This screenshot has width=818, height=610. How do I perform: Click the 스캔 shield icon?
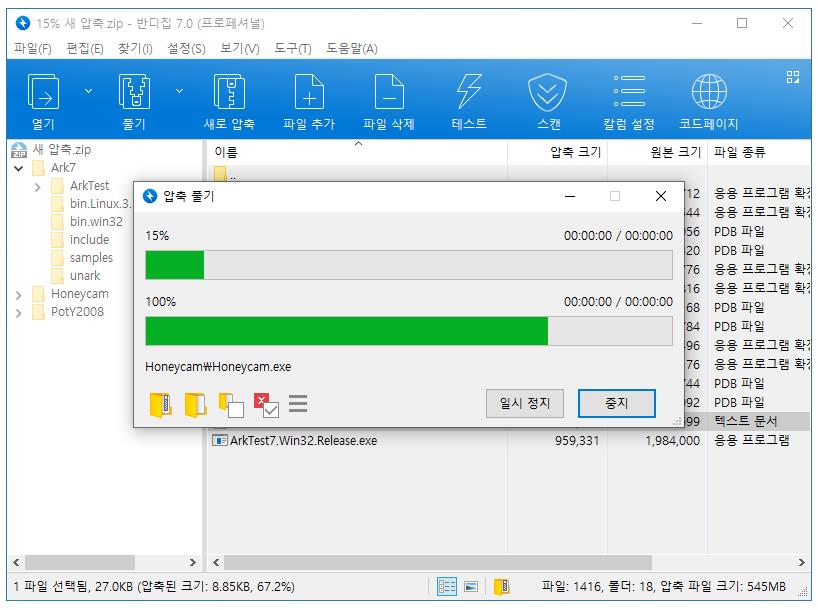click(547, 92)
